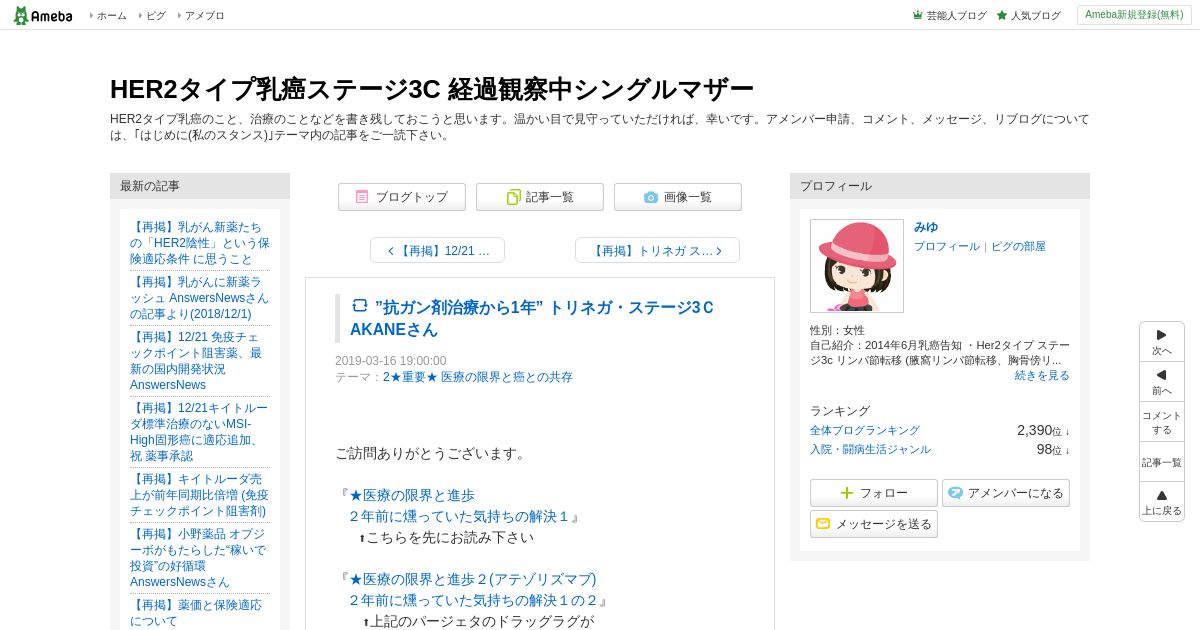Open recent post 薬価と保険適応について

(196, 613)
